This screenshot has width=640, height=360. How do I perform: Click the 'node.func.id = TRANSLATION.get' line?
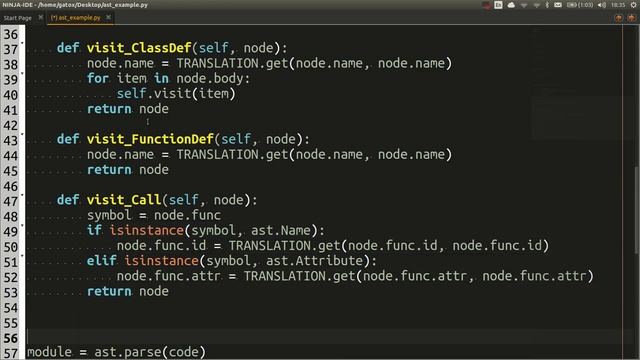coord(333,246)
